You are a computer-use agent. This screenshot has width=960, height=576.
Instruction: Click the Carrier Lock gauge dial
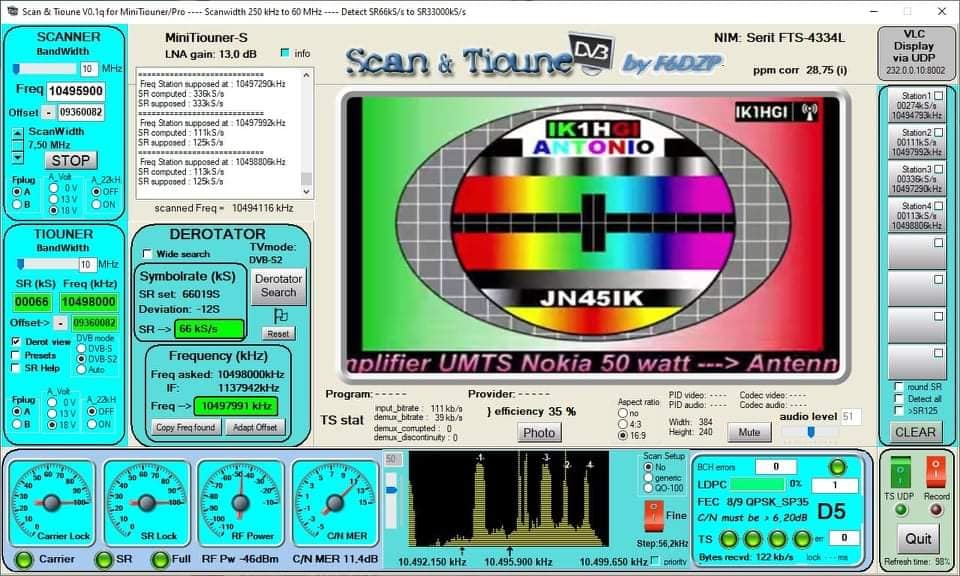point(51,503)
